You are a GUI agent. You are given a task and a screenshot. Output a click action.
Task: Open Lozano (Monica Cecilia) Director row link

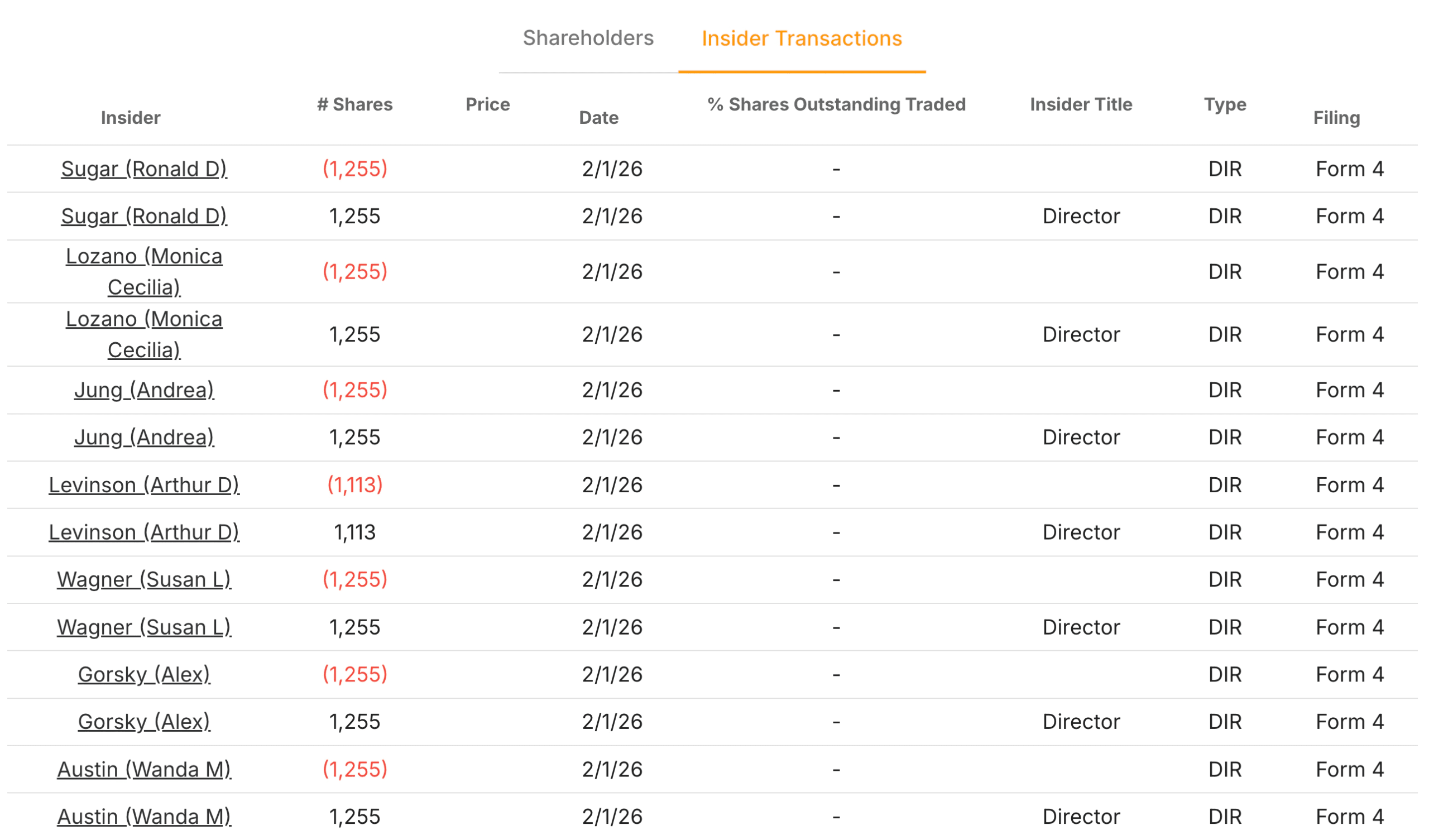144,335
